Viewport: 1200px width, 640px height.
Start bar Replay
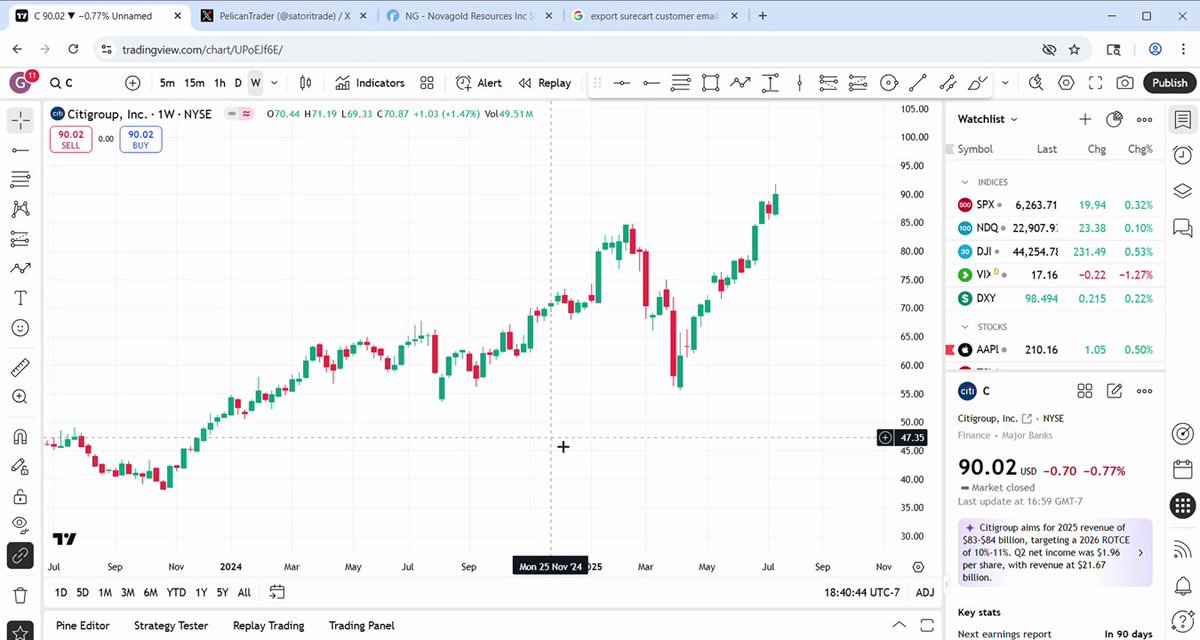[x=545, y=83]
